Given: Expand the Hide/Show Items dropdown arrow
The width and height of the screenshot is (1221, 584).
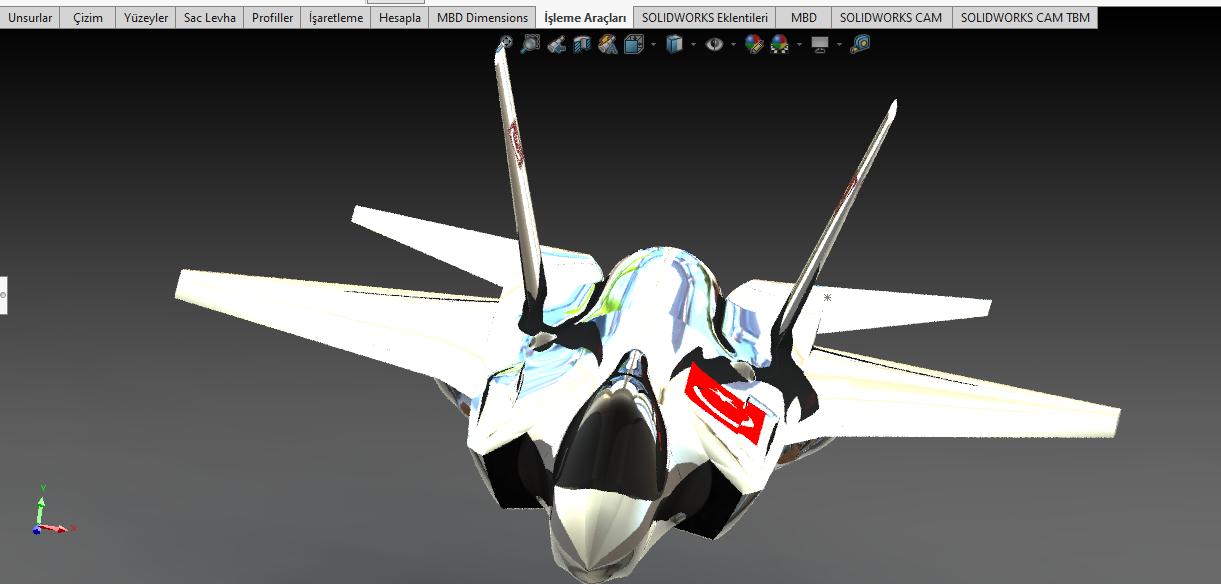Looking at the screenshot, I should click(733, 44).
